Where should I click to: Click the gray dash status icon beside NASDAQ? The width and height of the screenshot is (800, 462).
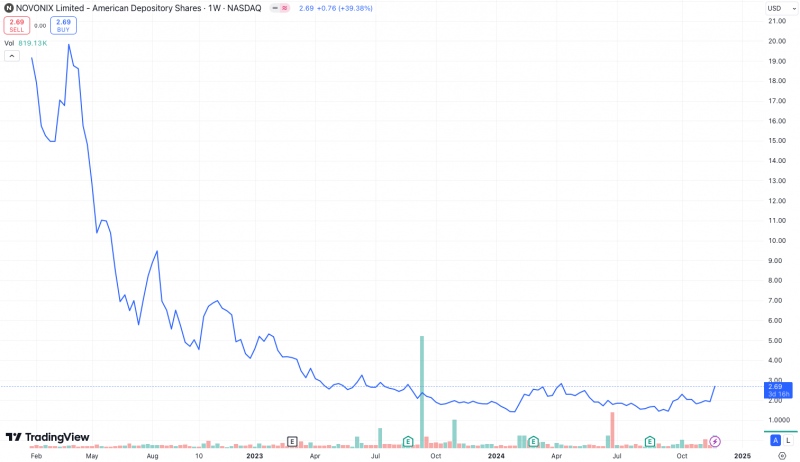pyautogui.click(x=275, y=8)
